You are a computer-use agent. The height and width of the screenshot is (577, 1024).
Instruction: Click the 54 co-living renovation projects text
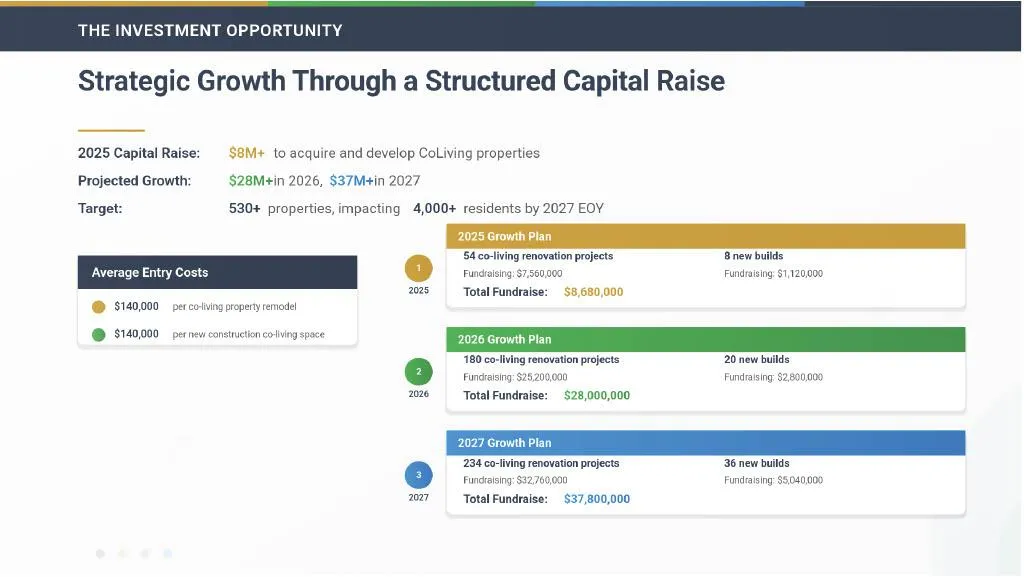(x=538, y=256)
